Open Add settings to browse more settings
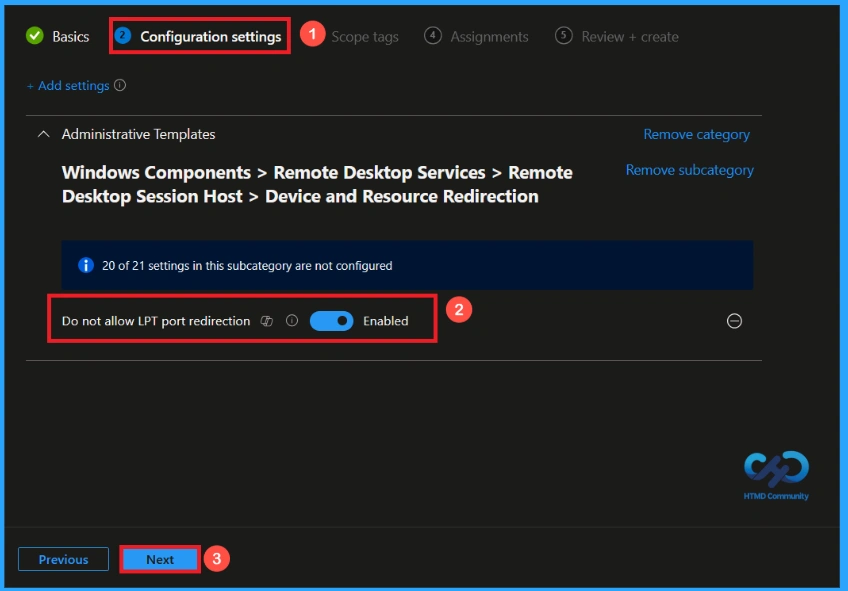Image resolution: width=848 pixels, height=591 pixels. point(70,86)
